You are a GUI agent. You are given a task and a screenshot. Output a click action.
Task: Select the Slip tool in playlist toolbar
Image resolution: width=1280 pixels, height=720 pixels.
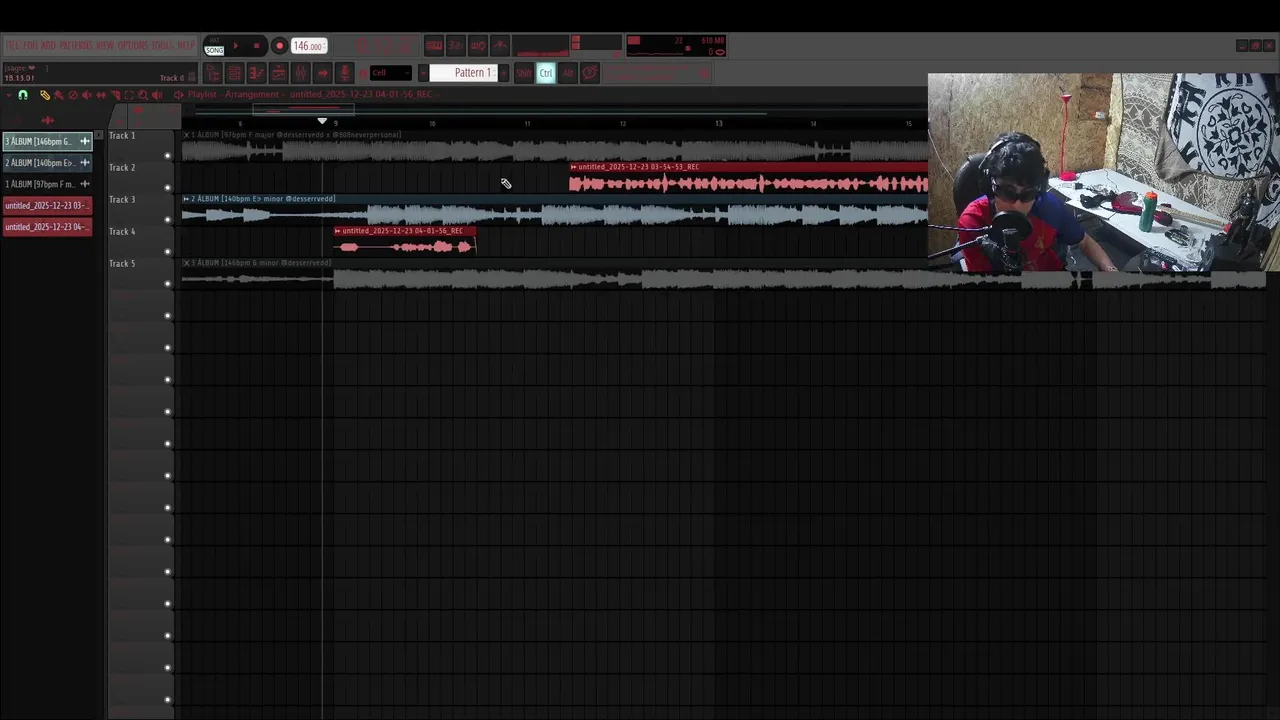click(x=101, y=95)
